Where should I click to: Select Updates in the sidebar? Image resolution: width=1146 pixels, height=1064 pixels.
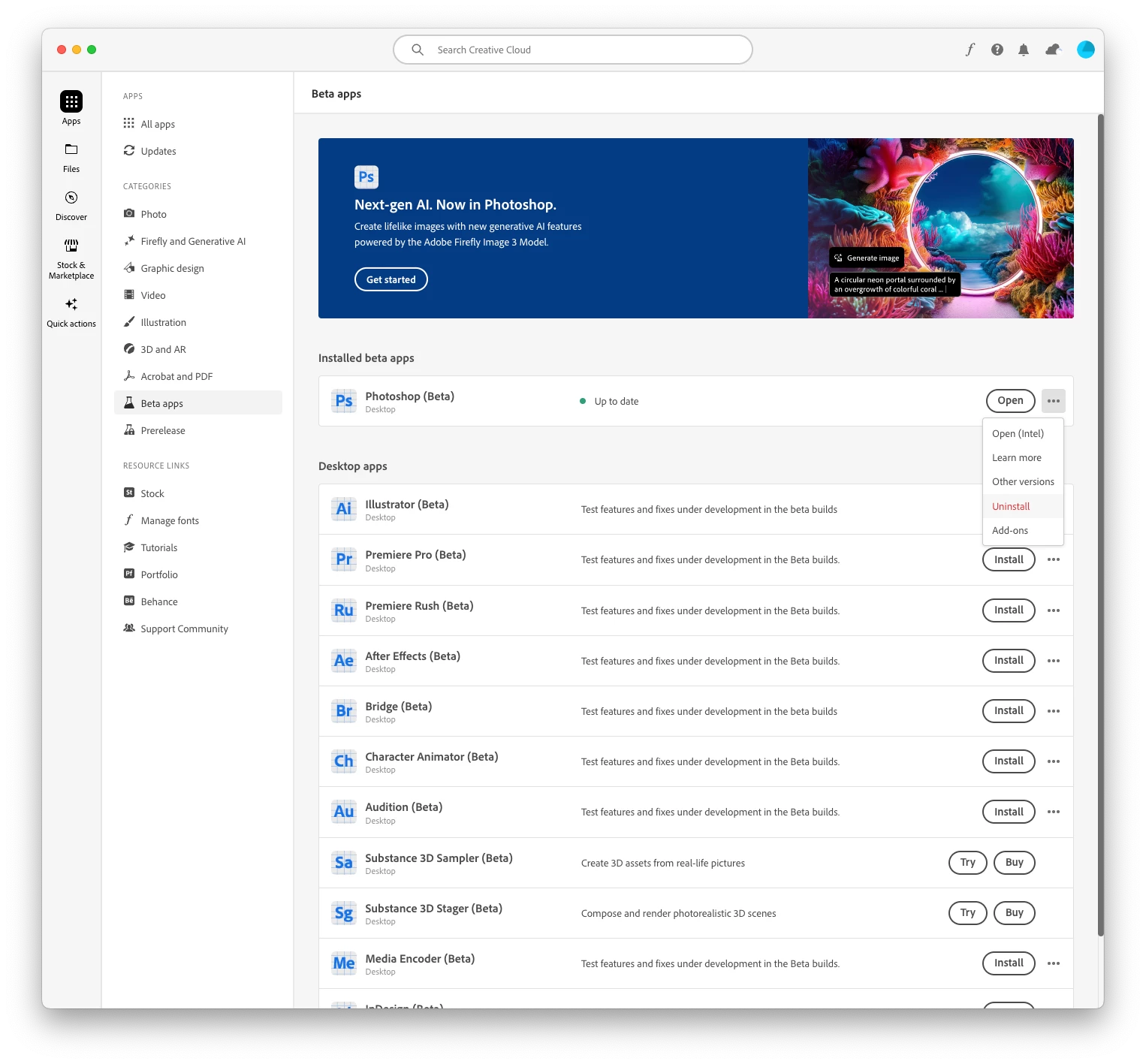198,151
